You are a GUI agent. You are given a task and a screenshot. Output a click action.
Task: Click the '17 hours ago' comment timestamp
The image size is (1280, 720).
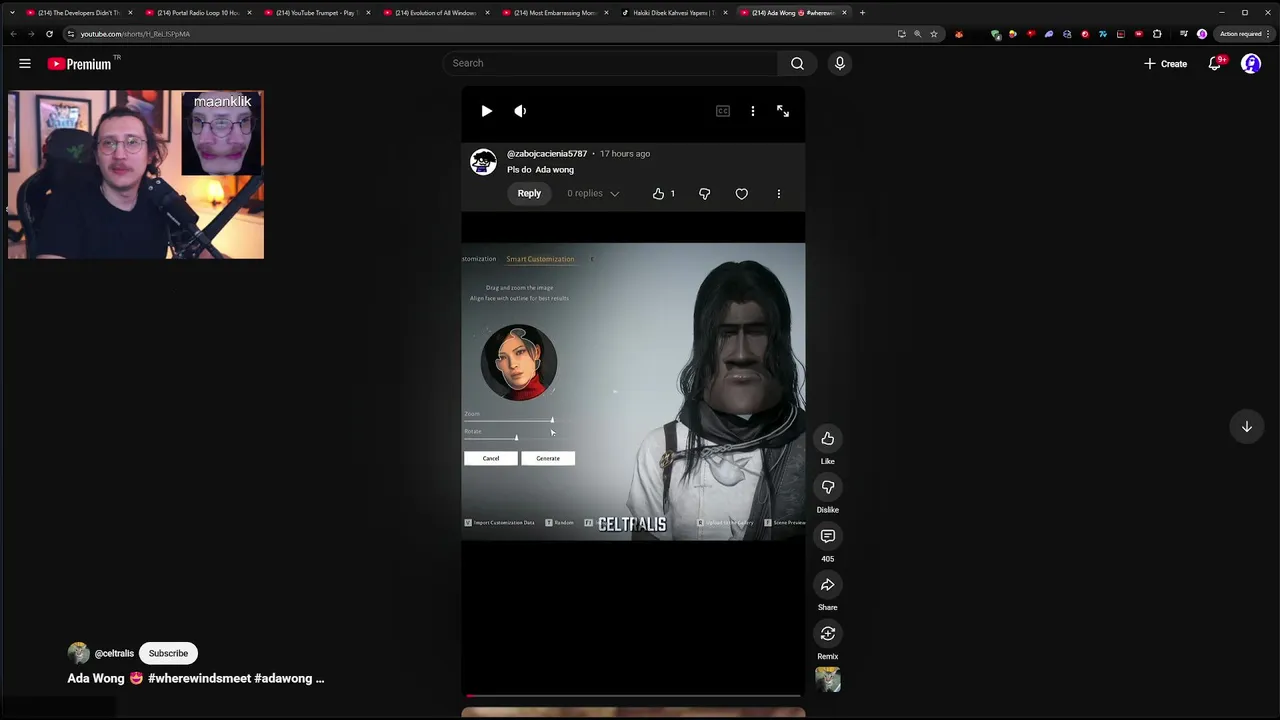(x=625, y=154)
